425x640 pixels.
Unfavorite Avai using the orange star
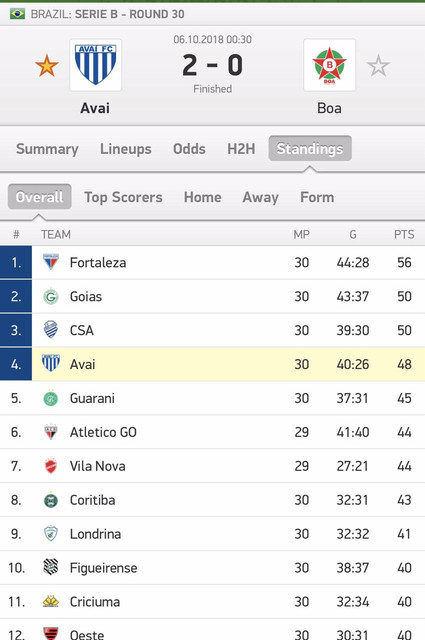47,66
